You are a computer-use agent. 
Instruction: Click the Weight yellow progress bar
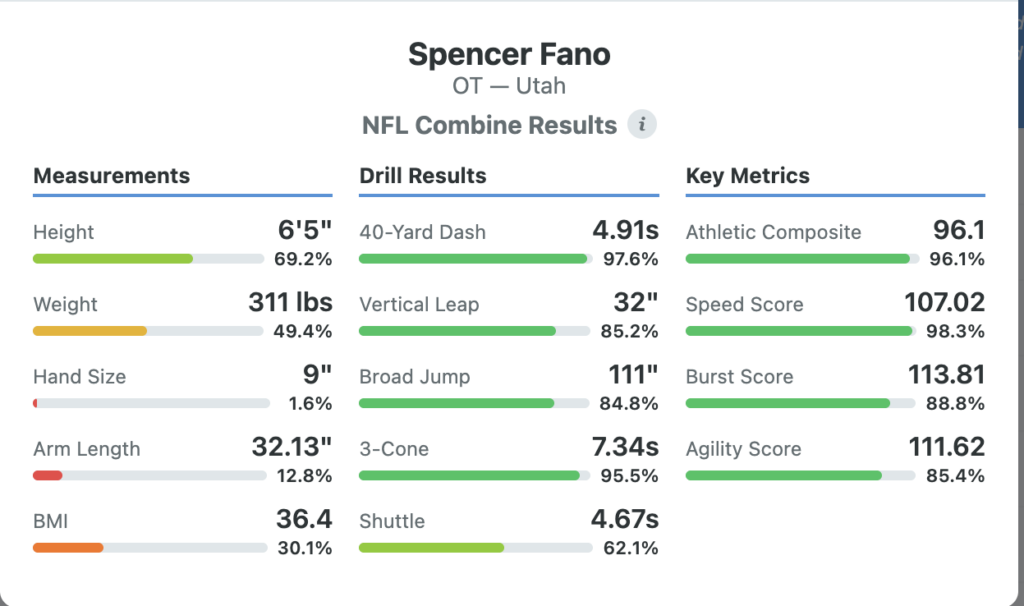pyautogui.click(x=150, y=331)
